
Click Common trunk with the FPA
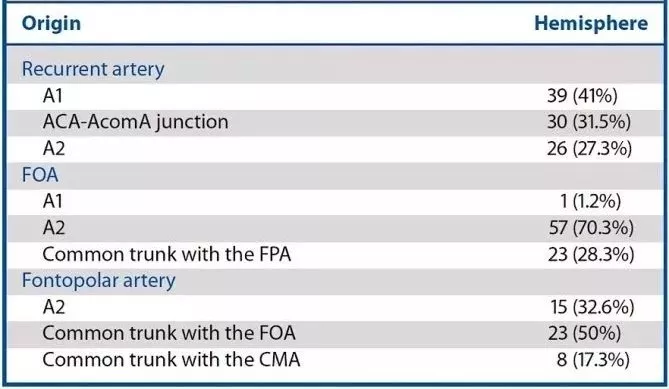coord(167,254)
